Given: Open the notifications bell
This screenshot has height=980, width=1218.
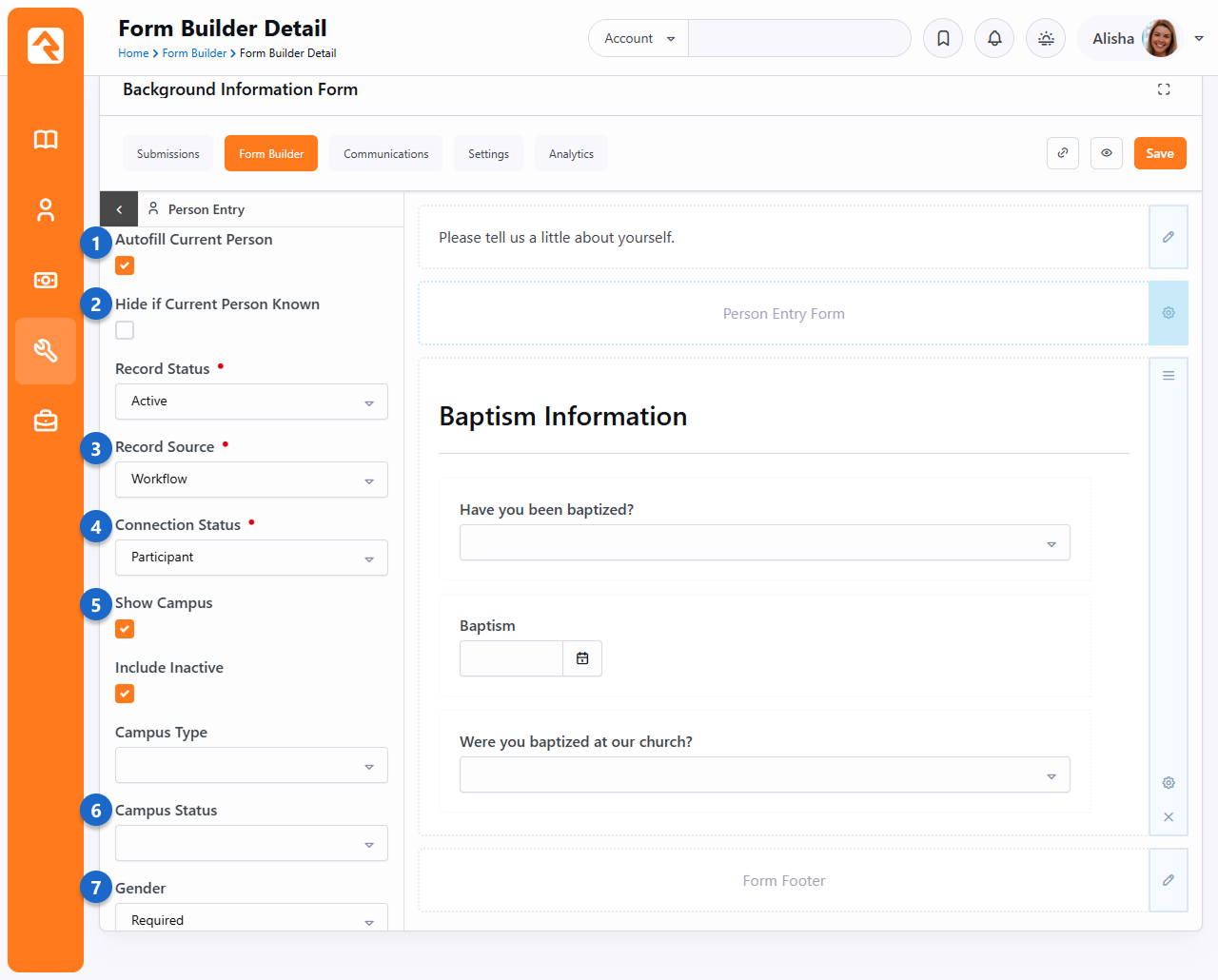Looking at the screenshot, I should click(x=994, y=39).
